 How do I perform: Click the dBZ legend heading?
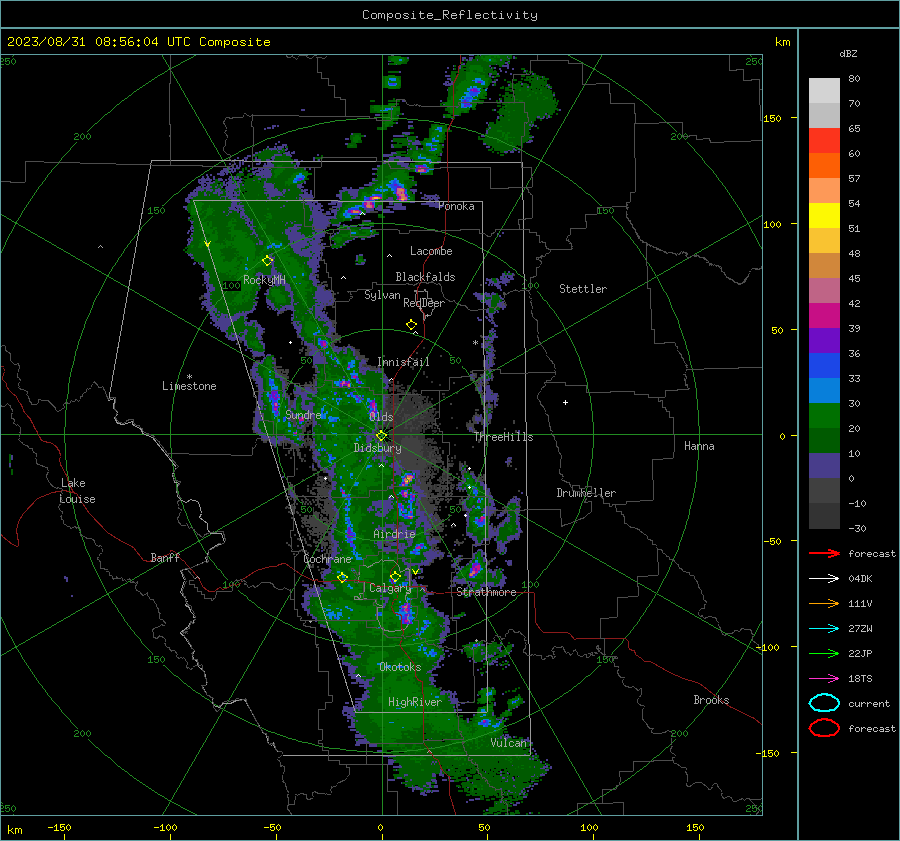point(848,53)
